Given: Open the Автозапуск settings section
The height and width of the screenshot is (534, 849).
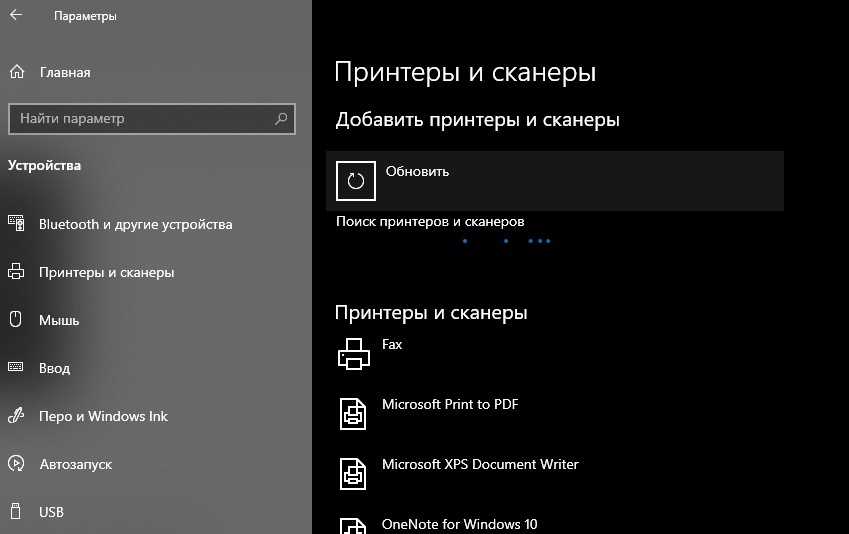Looking at the screenshot, I should click(75, 464).
